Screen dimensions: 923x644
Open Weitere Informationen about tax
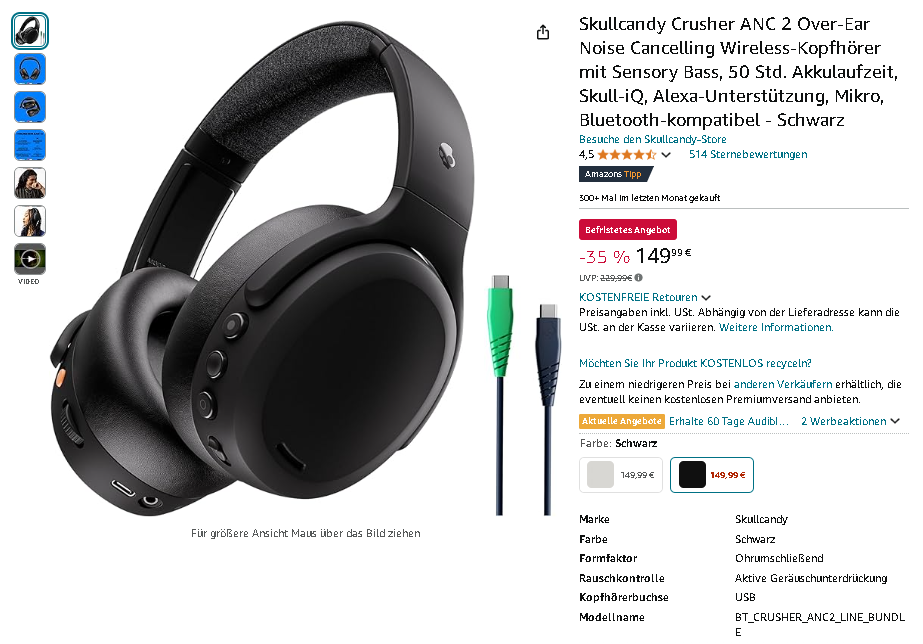pos(776,327)
